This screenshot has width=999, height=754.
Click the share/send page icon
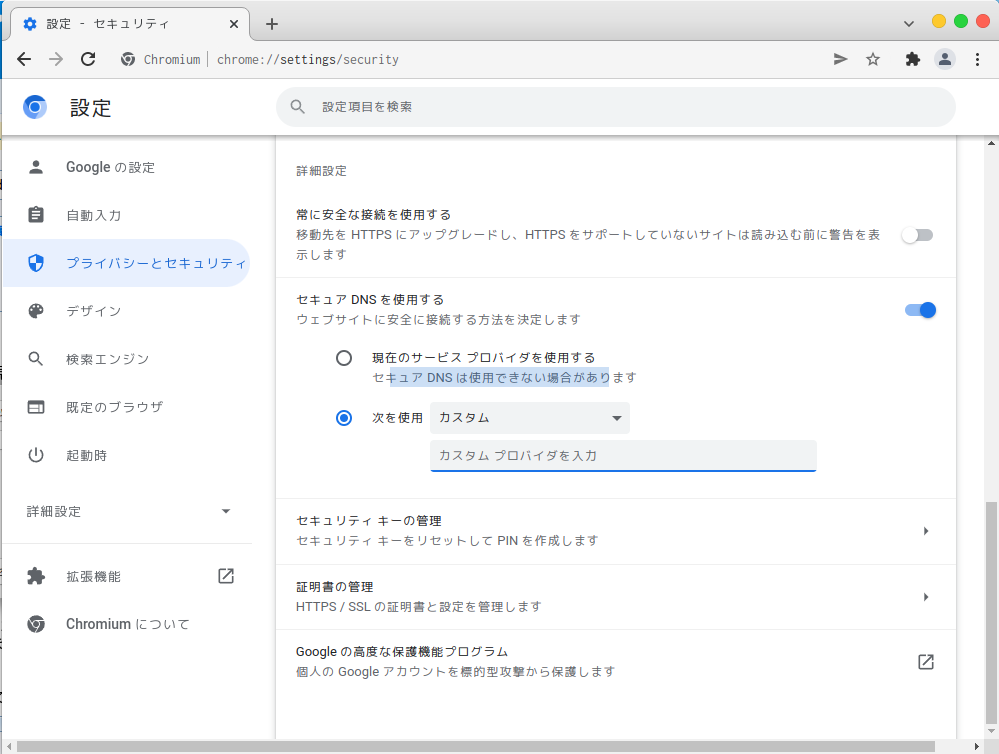pyautogui.click(x=840, y=59)
